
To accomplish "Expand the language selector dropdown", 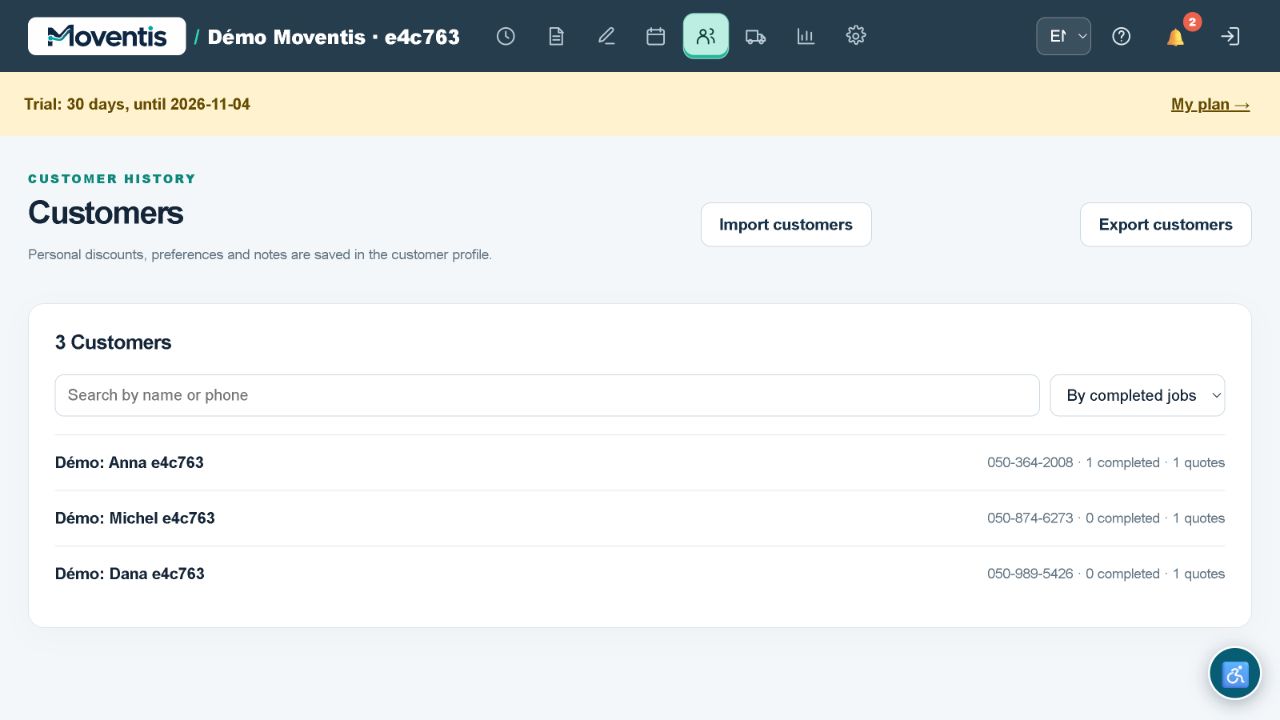I will pos(1064,36).
